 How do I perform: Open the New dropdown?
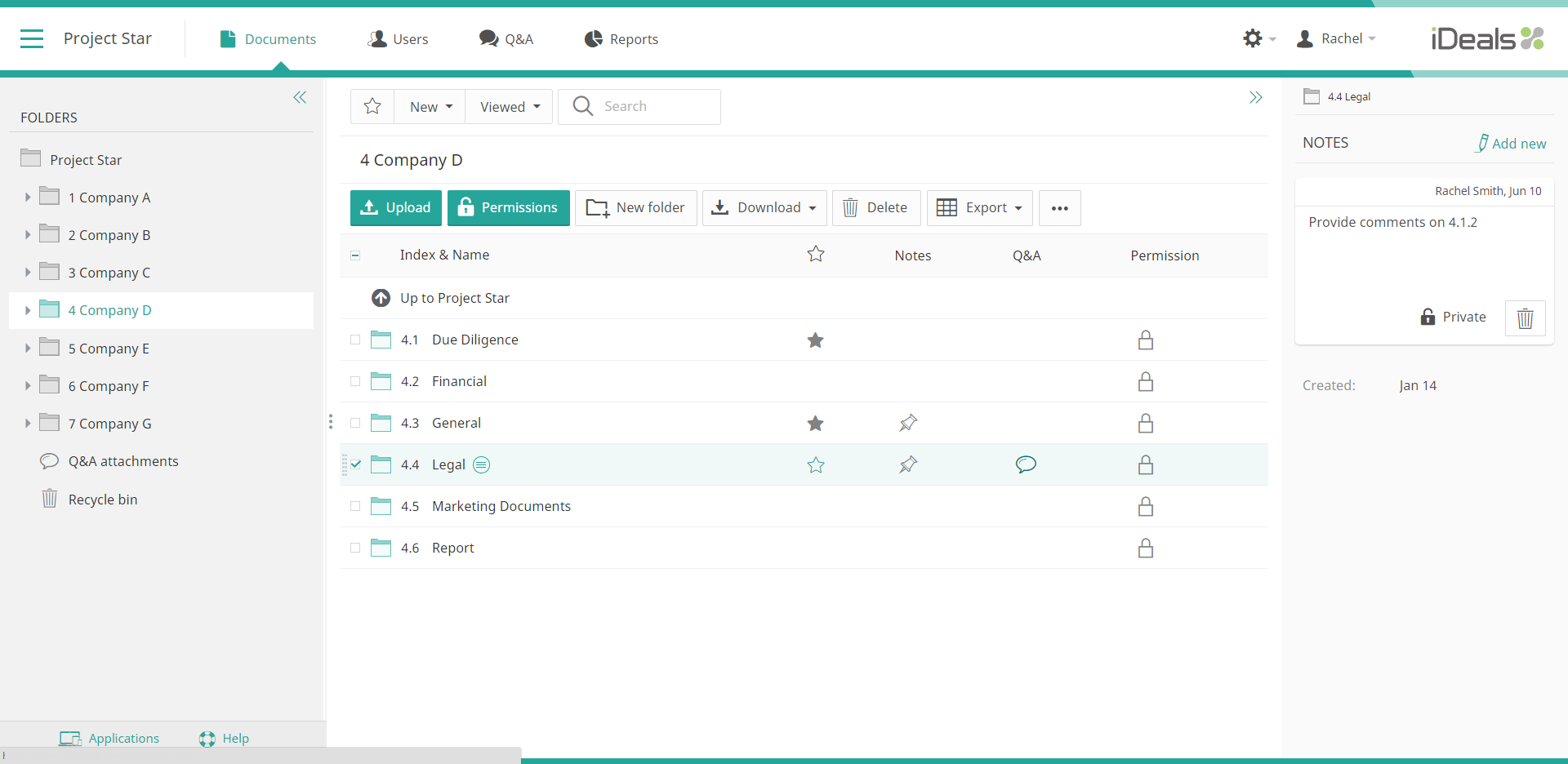point(429,106)
